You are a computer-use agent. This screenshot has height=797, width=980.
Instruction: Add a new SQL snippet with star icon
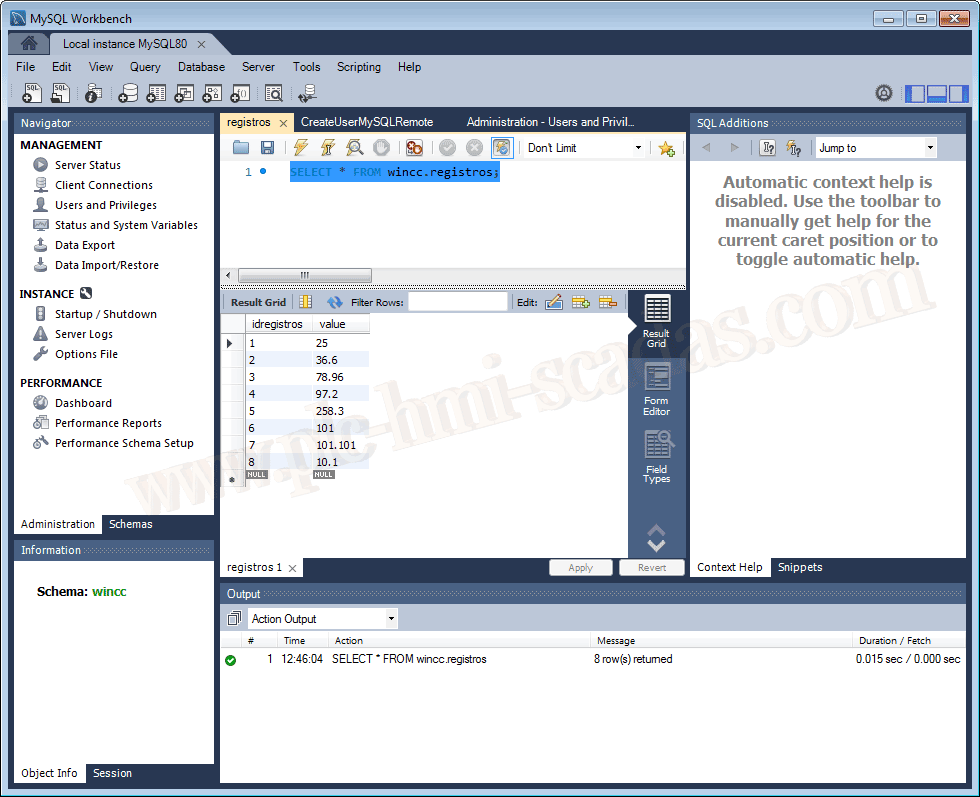coord(666,148)
